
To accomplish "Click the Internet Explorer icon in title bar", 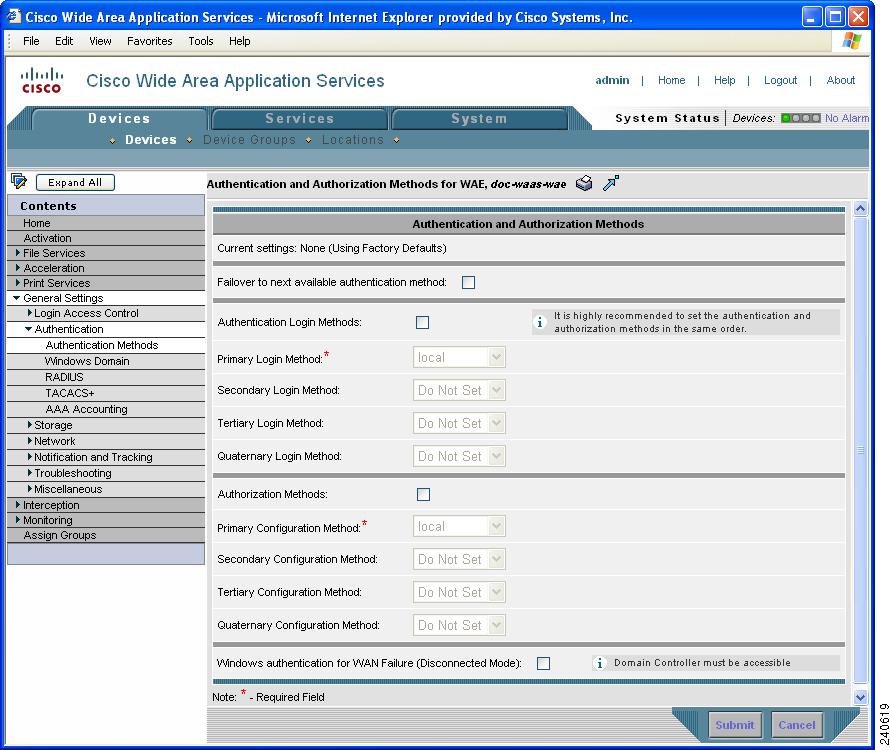I will click(x=14, y=16).
